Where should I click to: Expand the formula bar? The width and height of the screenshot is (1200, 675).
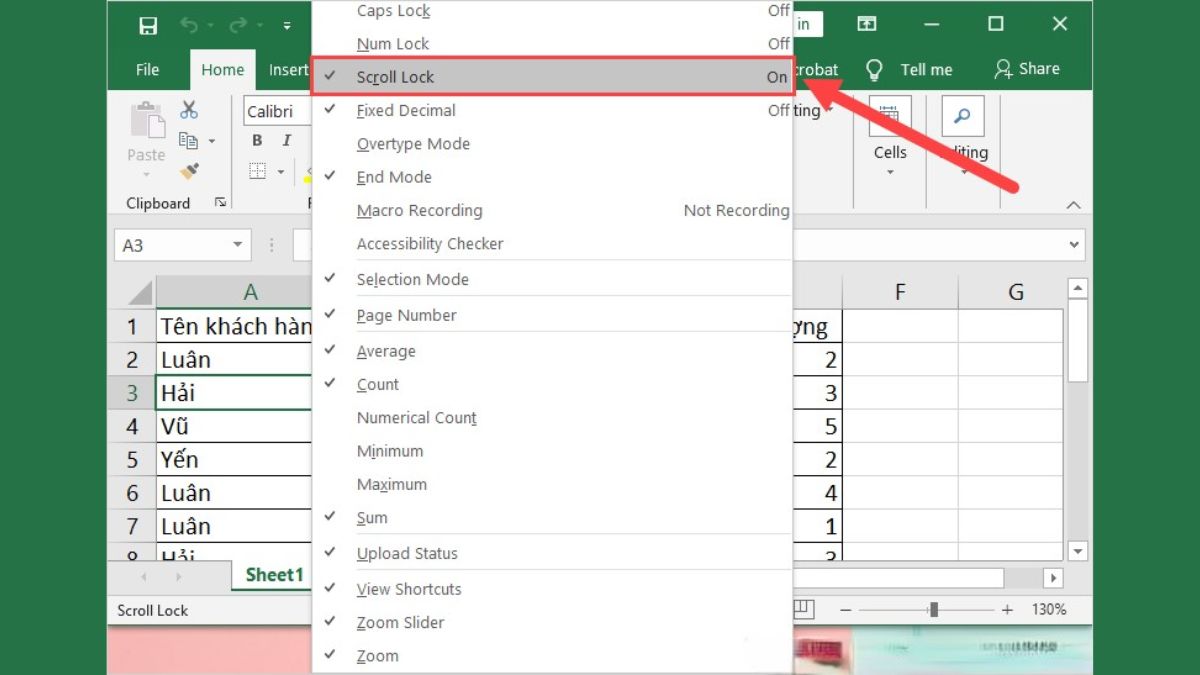pyautogui.click(x=1075, y=244)
